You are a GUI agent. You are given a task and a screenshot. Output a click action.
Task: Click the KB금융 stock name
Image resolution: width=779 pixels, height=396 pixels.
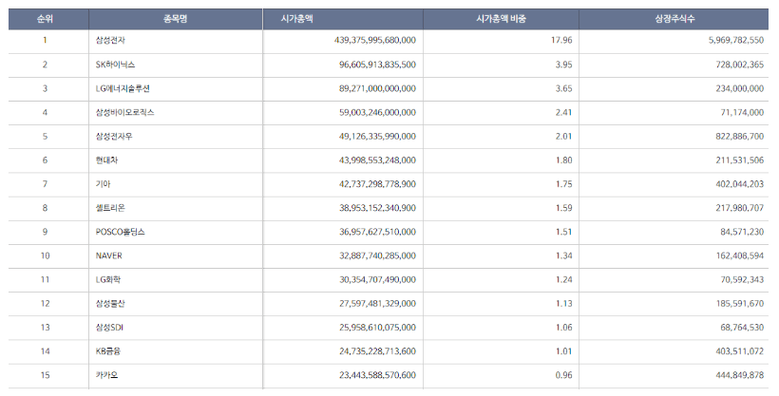108,351
